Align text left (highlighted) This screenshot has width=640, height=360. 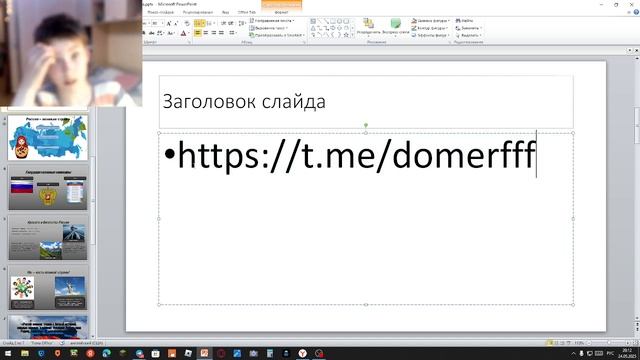[198, 33]
